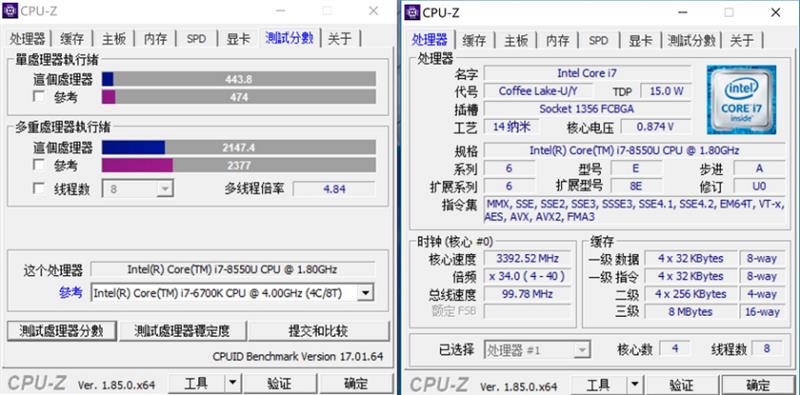The height and width of the screenshot is (395, 800).
Task: Click multi-thread this processor bar 2147.4
Action: (239, 147)
